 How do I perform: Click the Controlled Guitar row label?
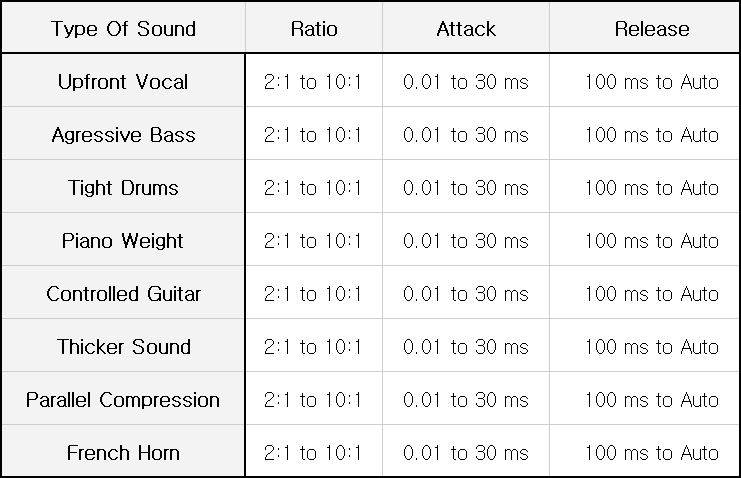[123, 294]
